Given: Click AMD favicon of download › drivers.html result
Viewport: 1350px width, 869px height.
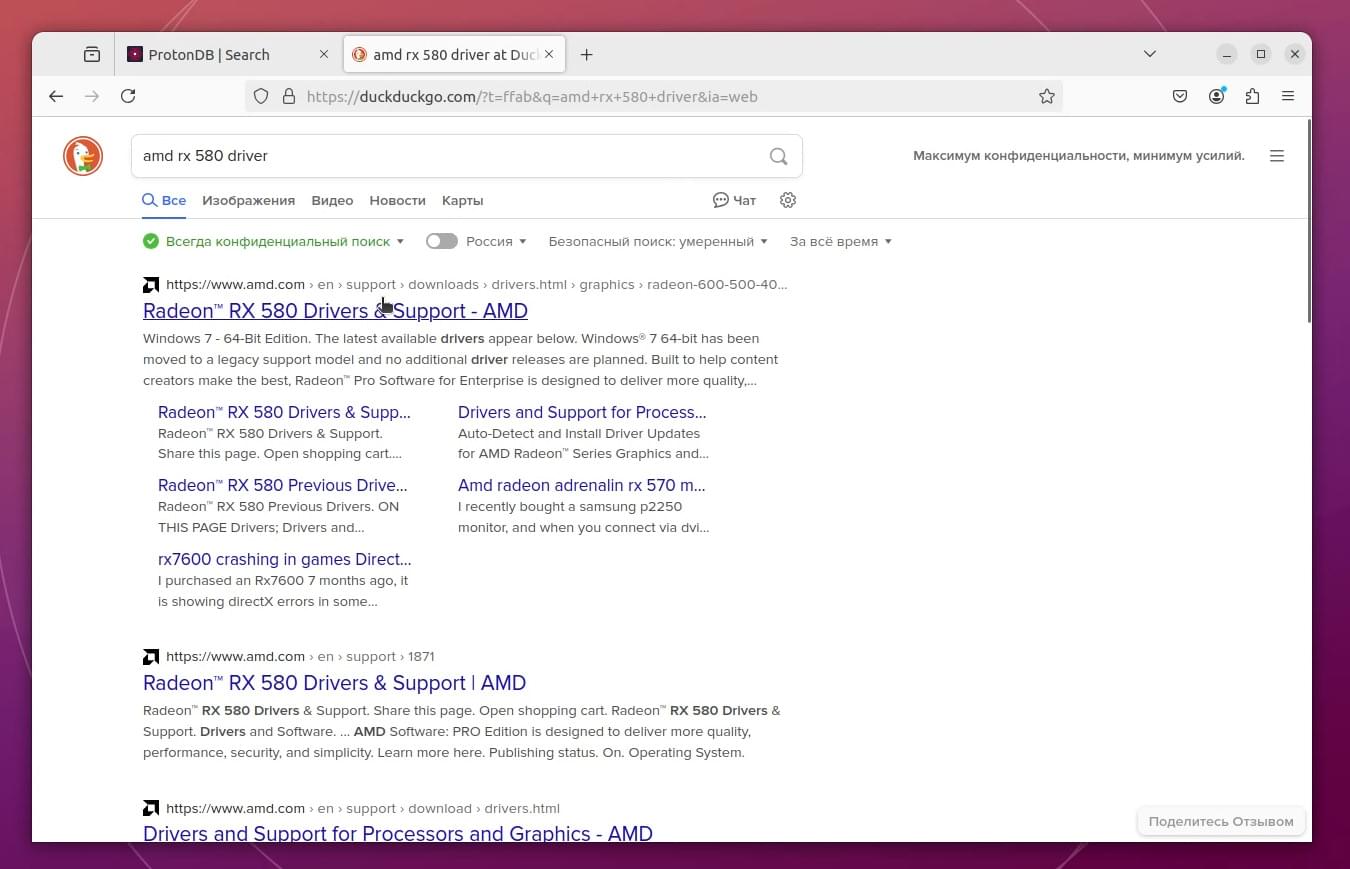Looking at the screenshot, I should [151, 808].
